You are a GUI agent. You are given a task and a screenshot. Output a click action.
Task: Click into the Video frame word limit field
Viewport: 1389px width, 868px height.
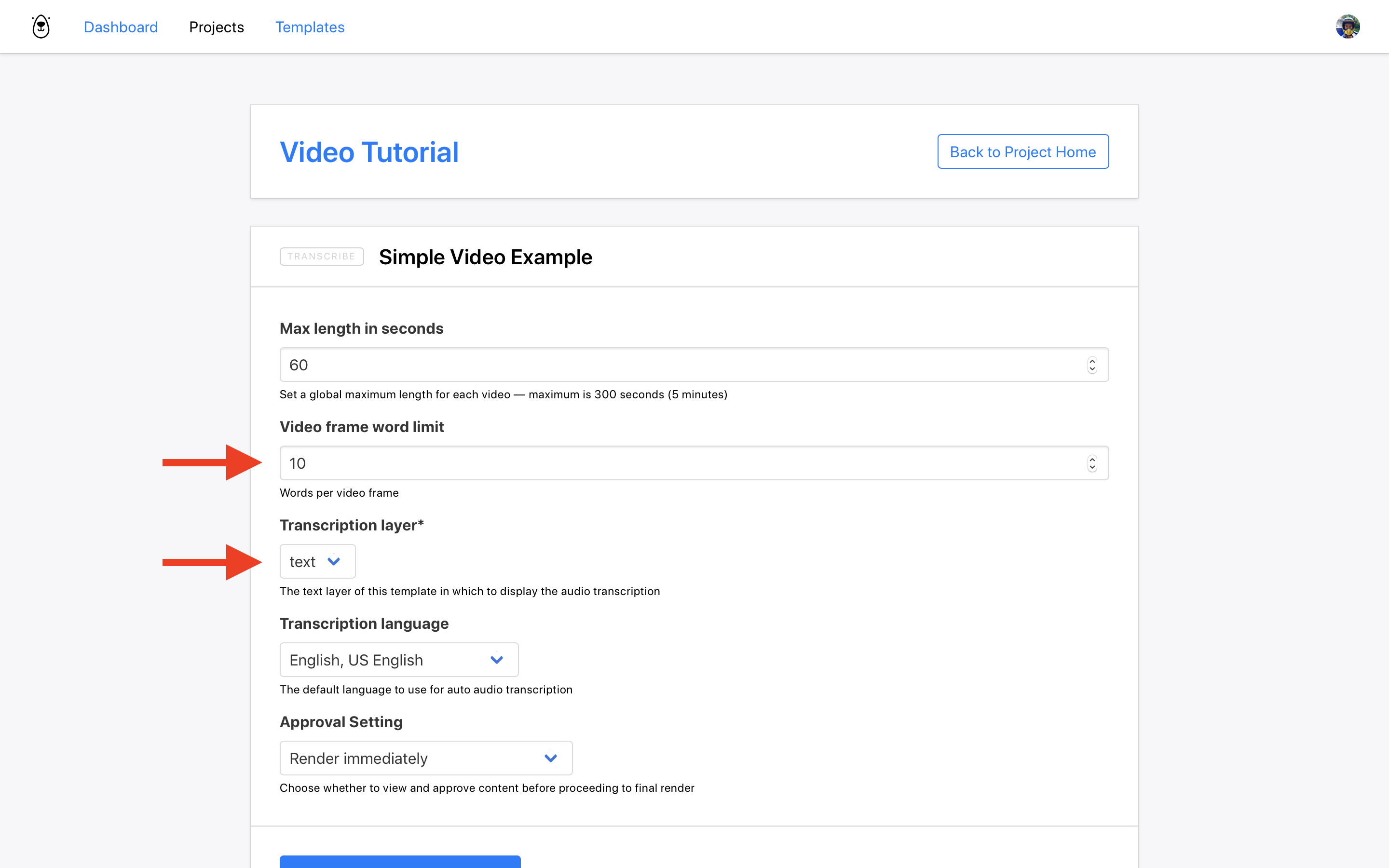677,463
